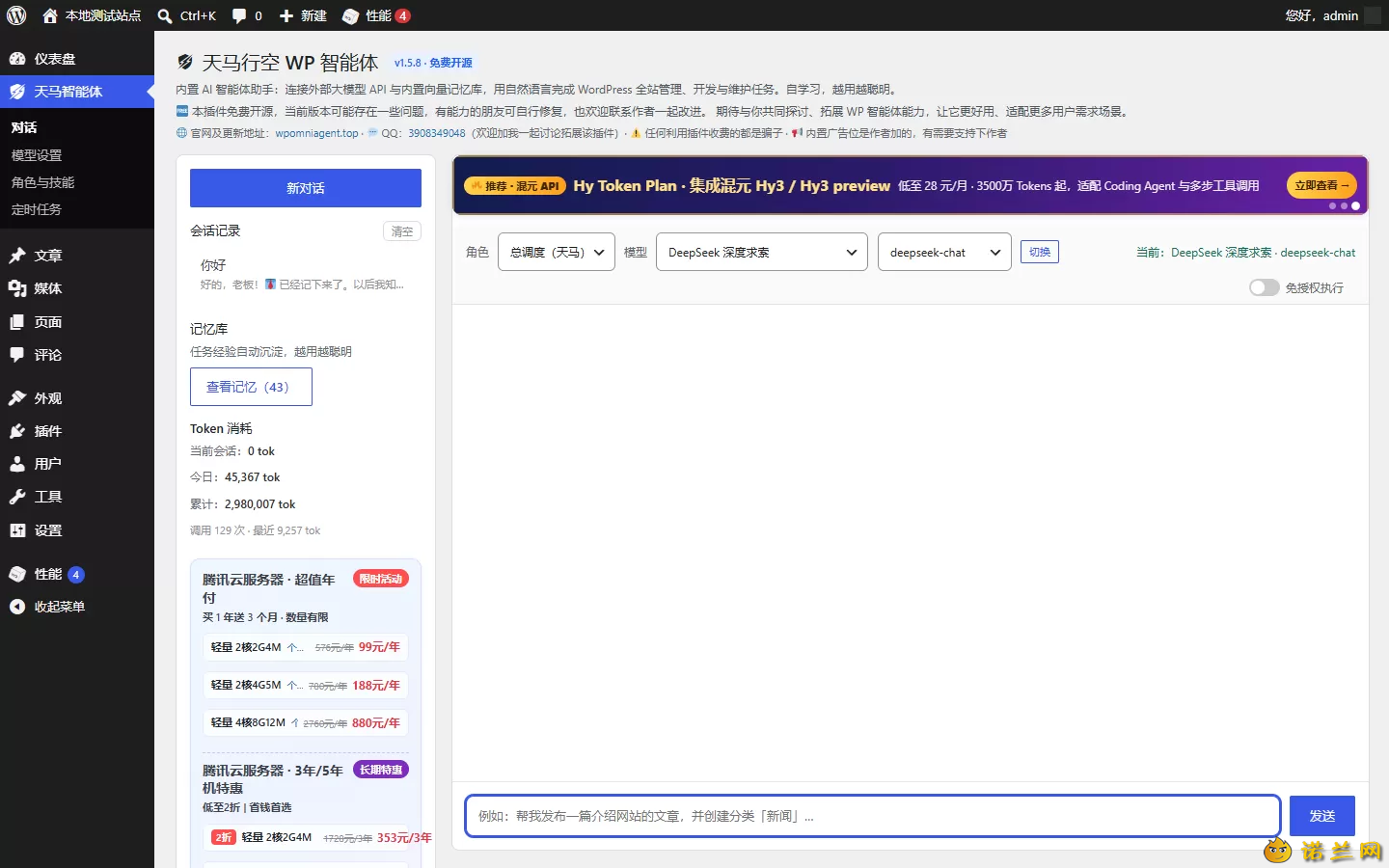Click the 您好, admin account menu
1389x868 pixels.
pyautogui.click(x=1332, y=15)
